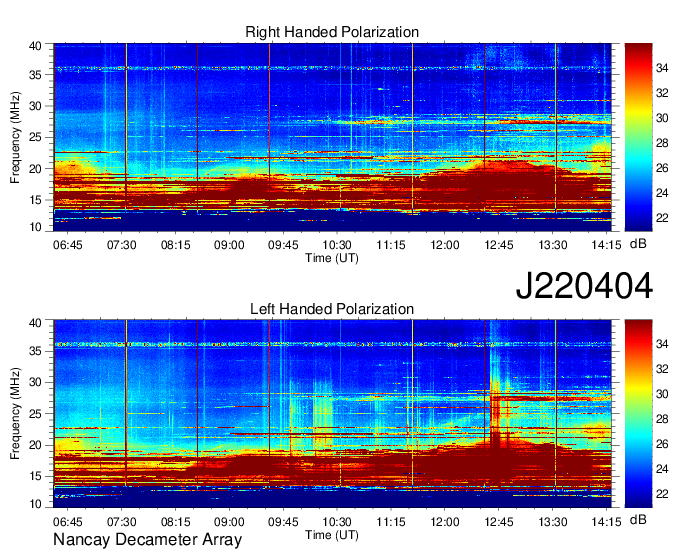This screenshot has height=552, width=680.
Task: Click the 08:15 time tick on the top plot
Action: tap(176, 245)
